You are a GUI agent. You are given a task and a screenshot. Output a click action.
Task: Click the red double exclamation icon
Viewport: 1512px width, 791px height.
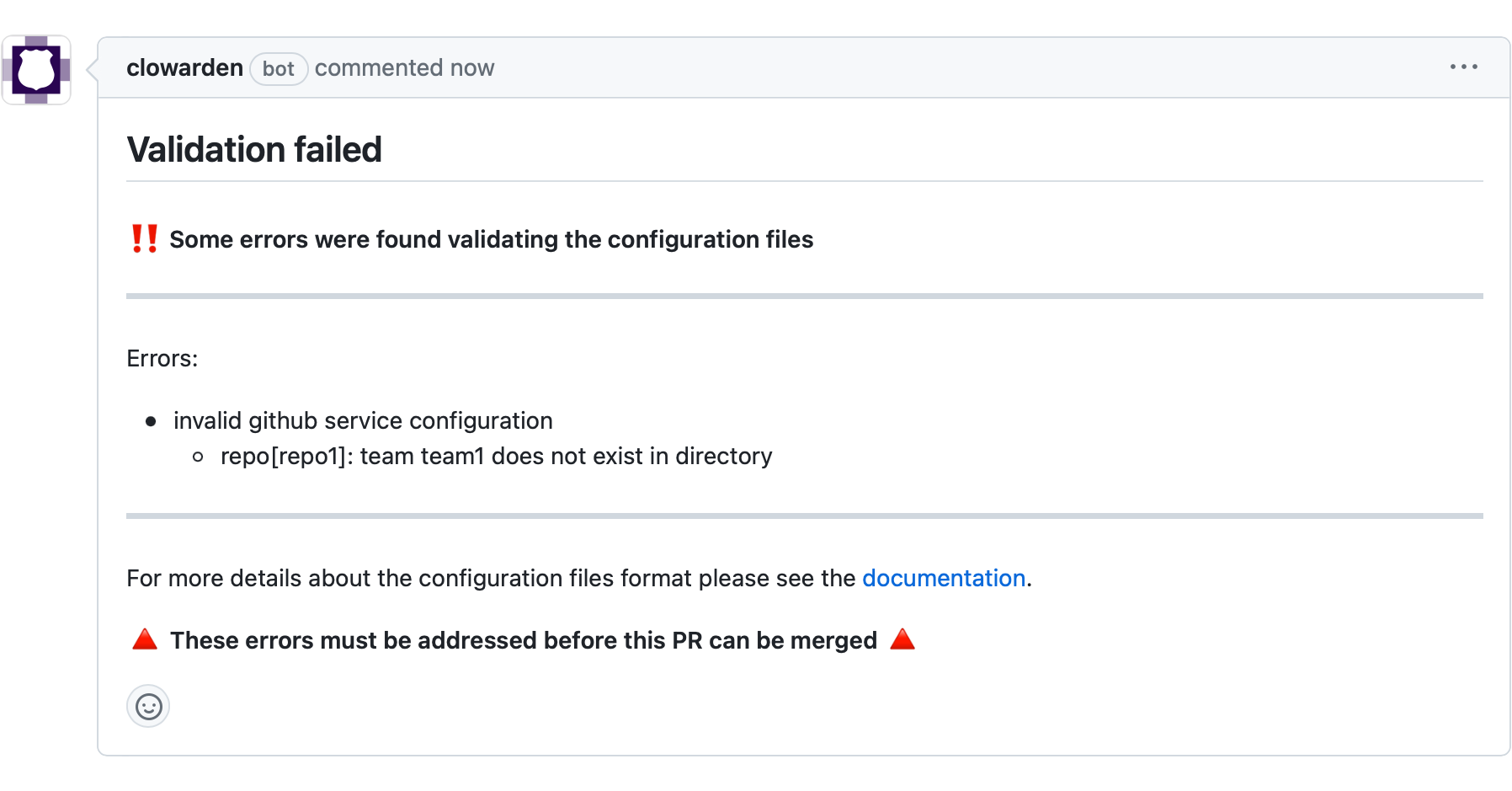pos(144,239)
